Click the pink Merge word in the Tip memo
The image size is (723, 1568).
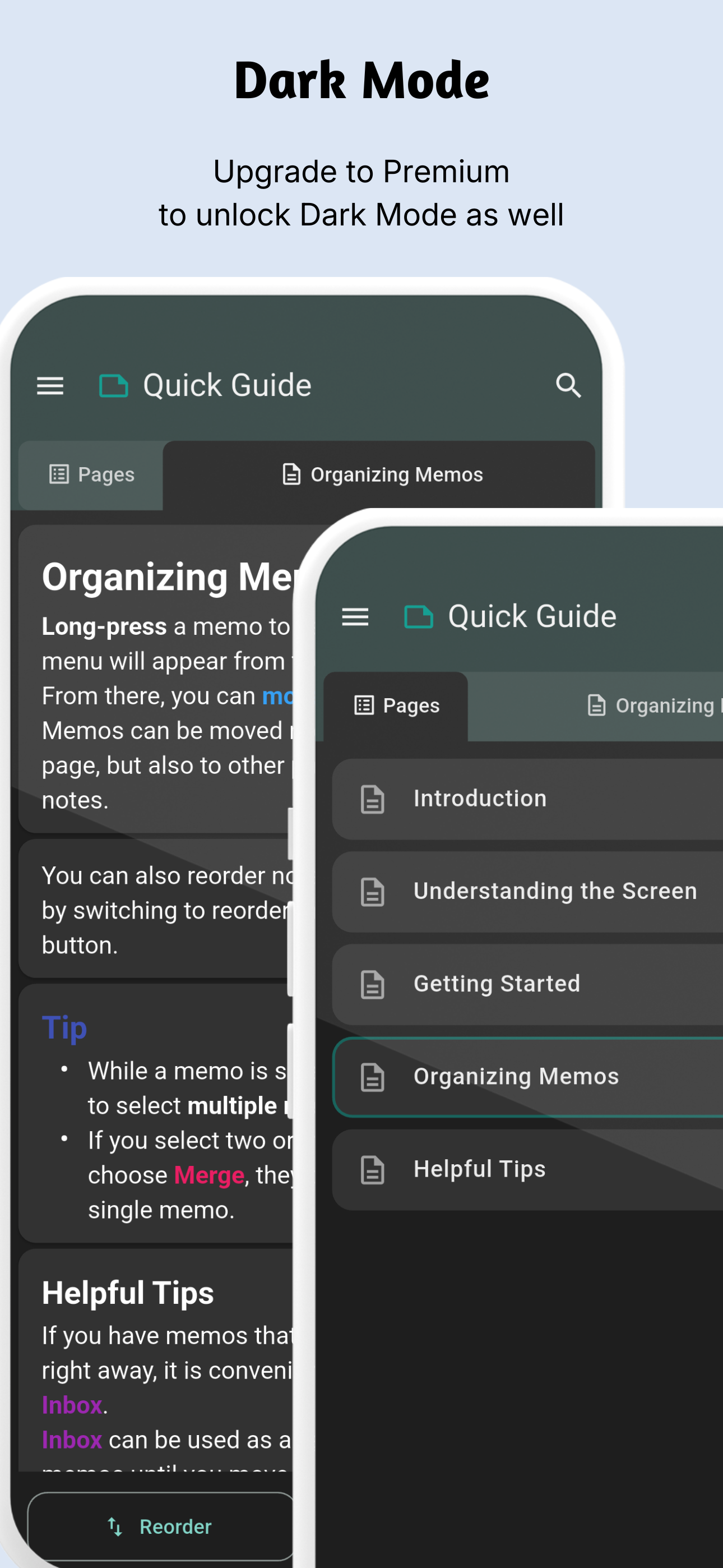[x=208, y=1175]
